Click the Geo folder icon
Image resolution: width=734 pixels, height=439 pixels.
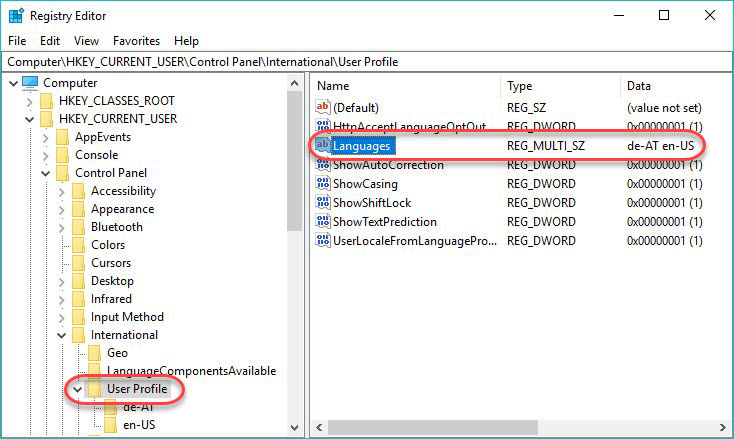click(x=95, y=353)
